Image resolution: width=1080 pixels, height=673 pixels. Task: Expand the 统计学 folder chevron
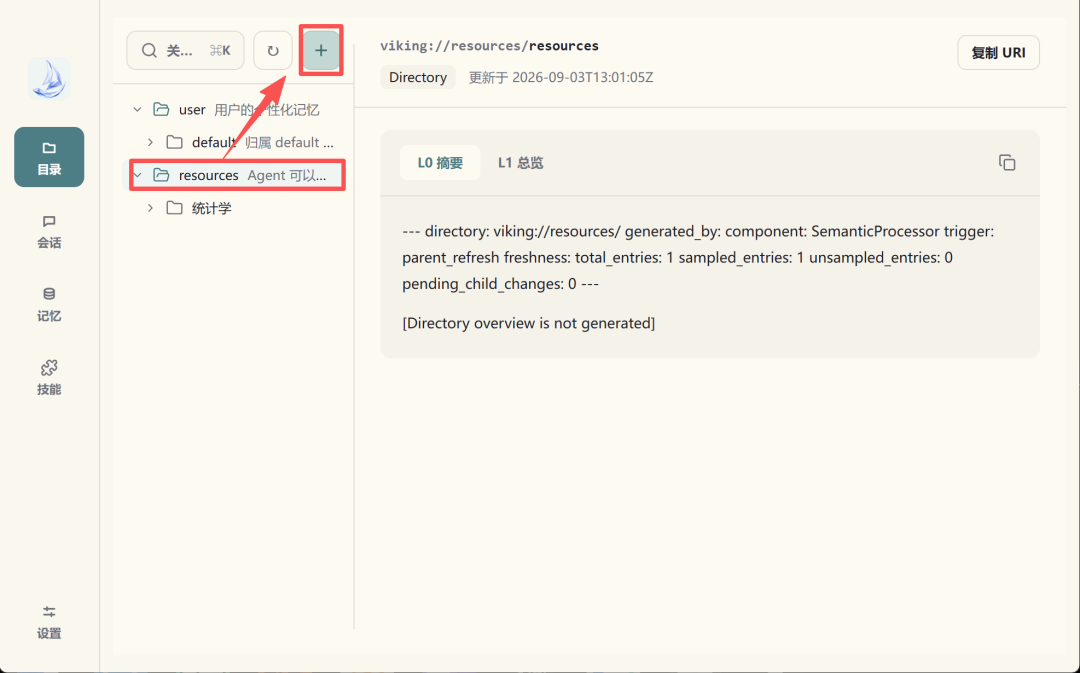coord(150,208)
